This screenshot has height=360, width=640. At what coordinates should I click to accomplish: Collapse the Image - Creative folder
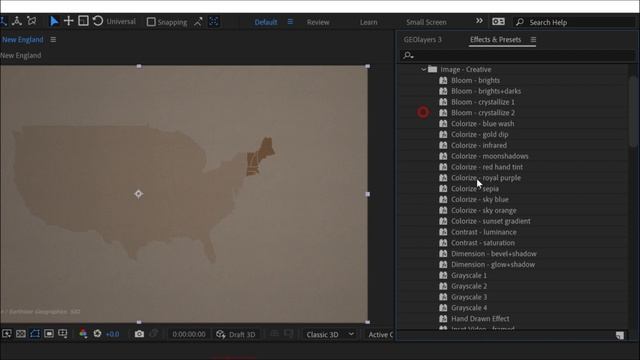coord(423,69)
